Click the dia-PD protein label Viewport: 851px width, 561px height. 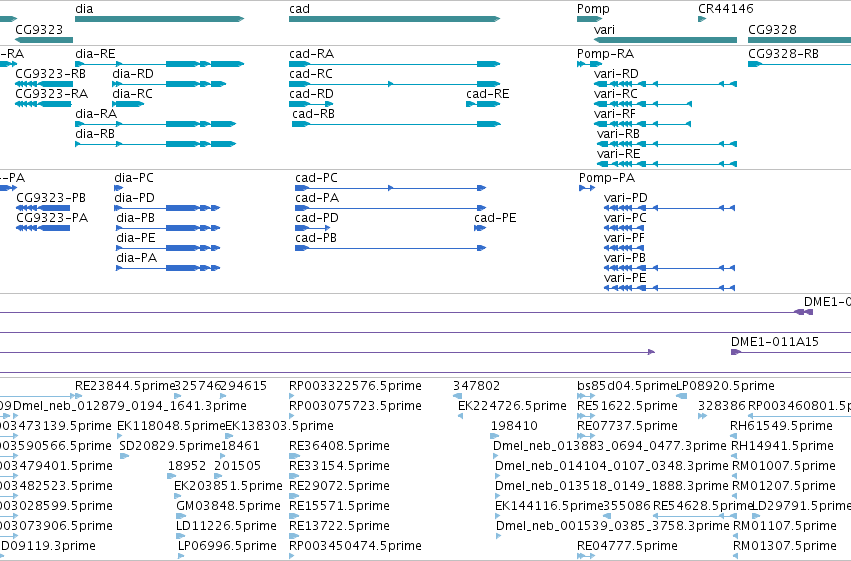135,198
